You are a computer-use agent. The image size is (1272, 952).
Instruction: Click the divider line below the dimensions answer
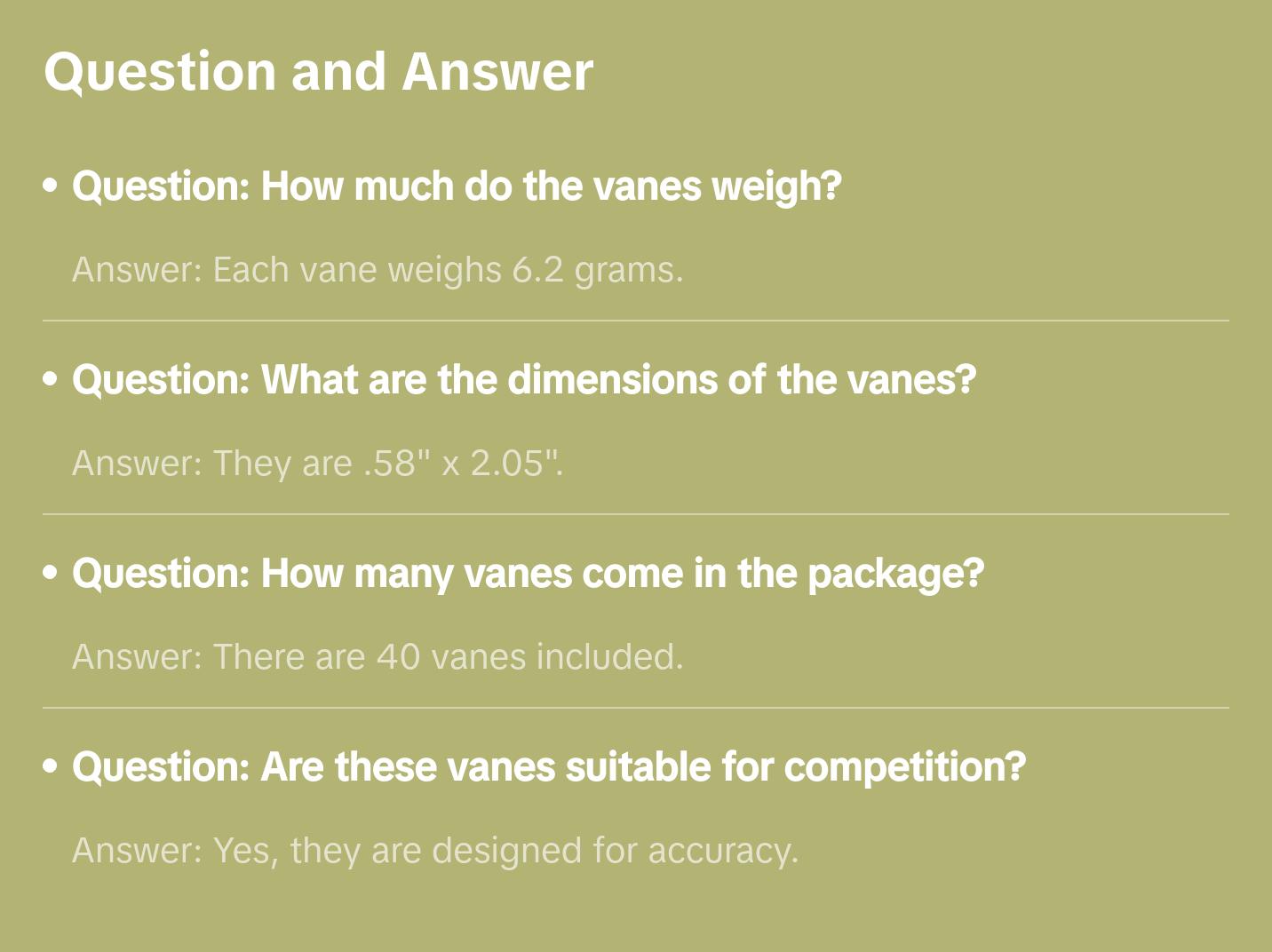click(636, 514)
